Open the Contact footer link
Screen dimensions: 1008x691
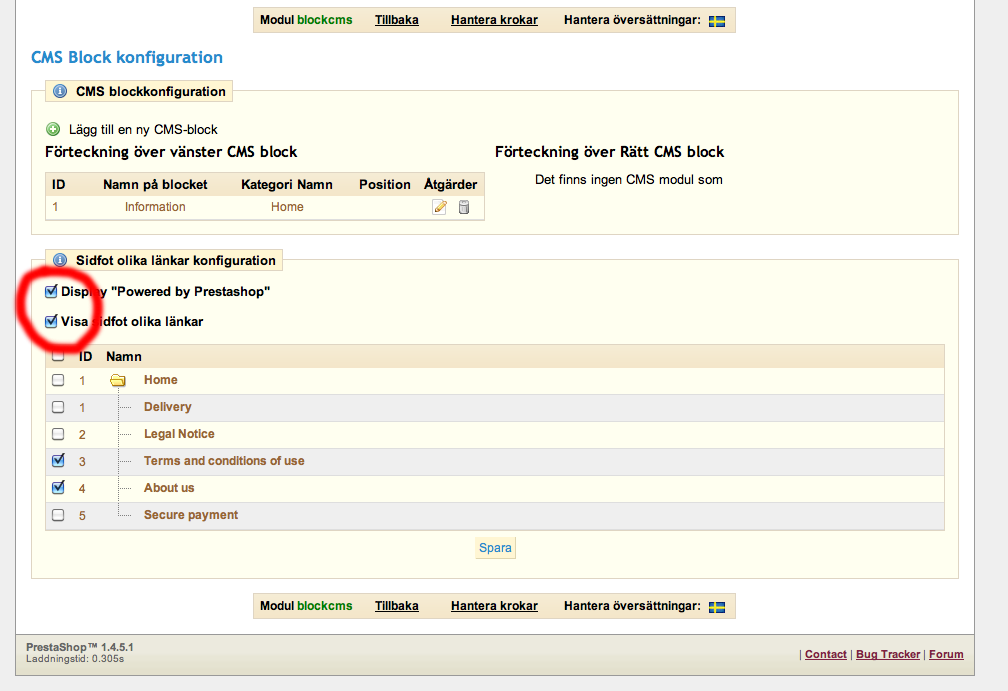(825, 654)
